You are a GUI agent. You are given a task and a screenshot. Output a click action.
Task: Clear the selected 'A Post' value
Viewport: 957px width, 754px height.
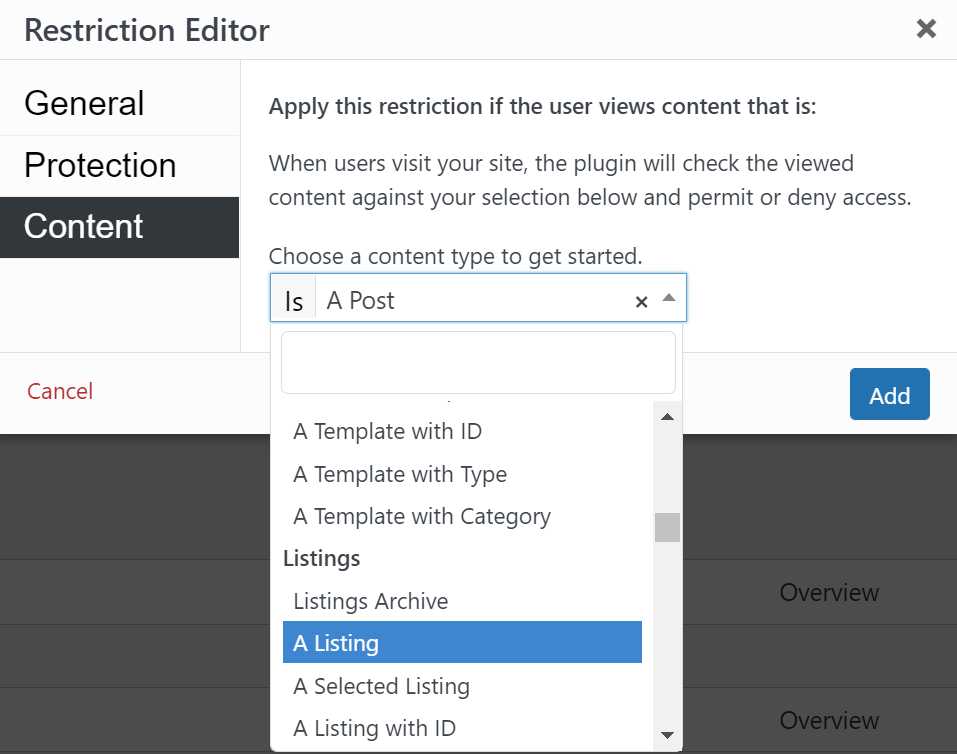[641, 302]
